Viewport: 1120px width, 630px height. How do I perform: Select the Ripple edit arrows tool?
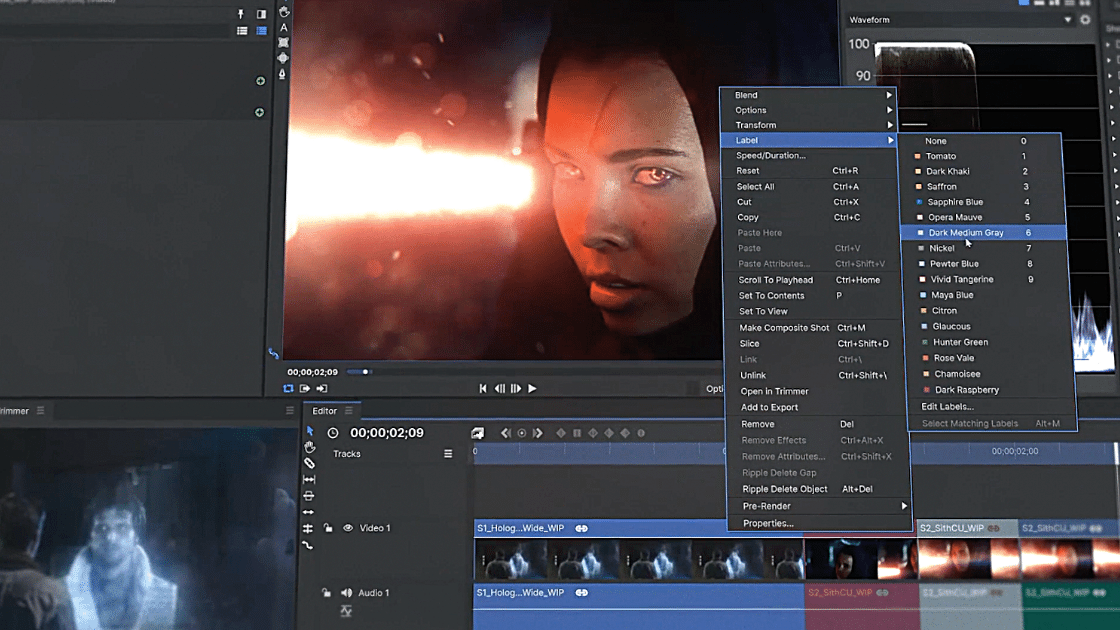(x=309, y=512)
